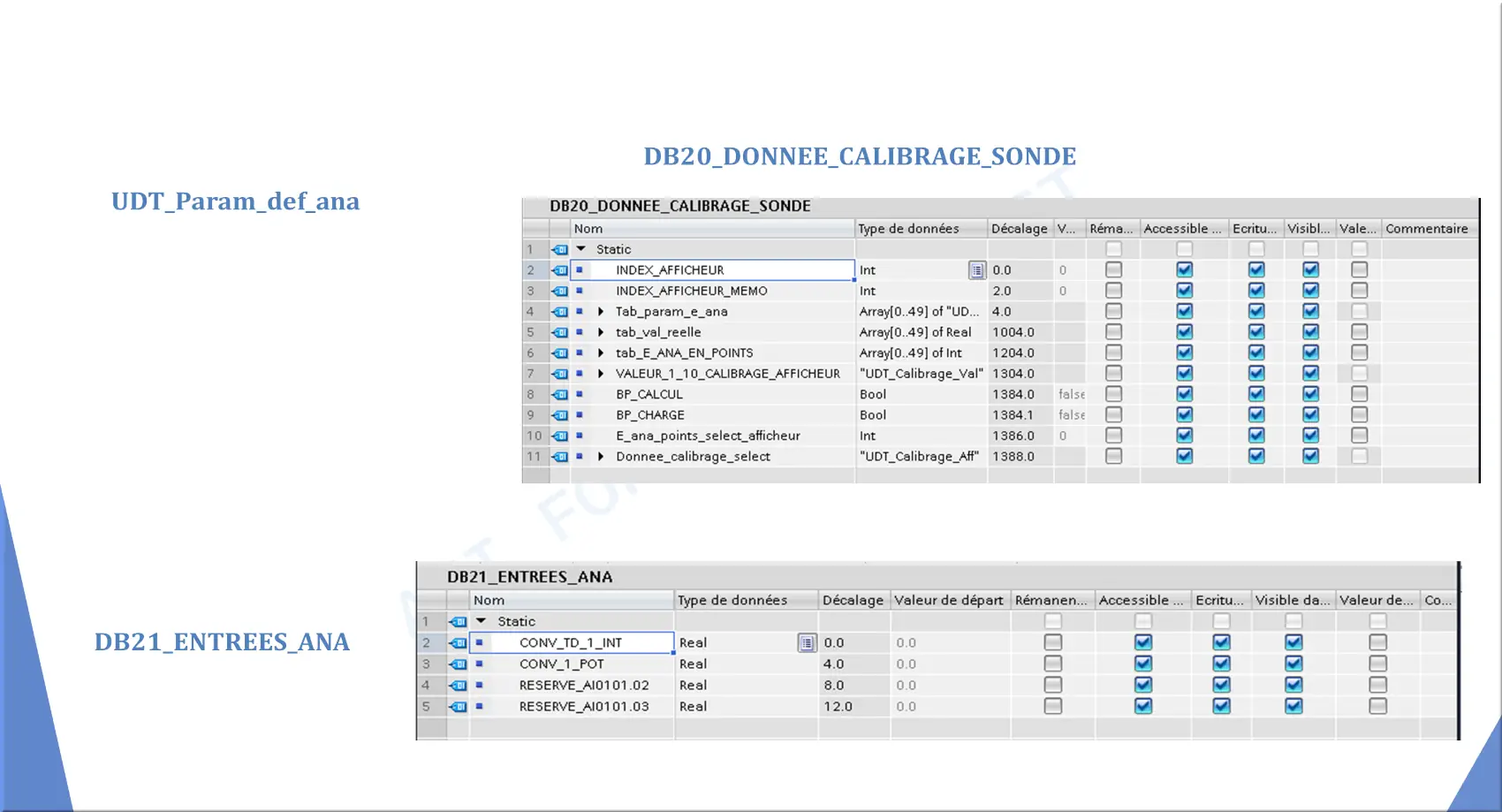Click the E_ana_points_select_afficheur variable name

coord(708,436)
